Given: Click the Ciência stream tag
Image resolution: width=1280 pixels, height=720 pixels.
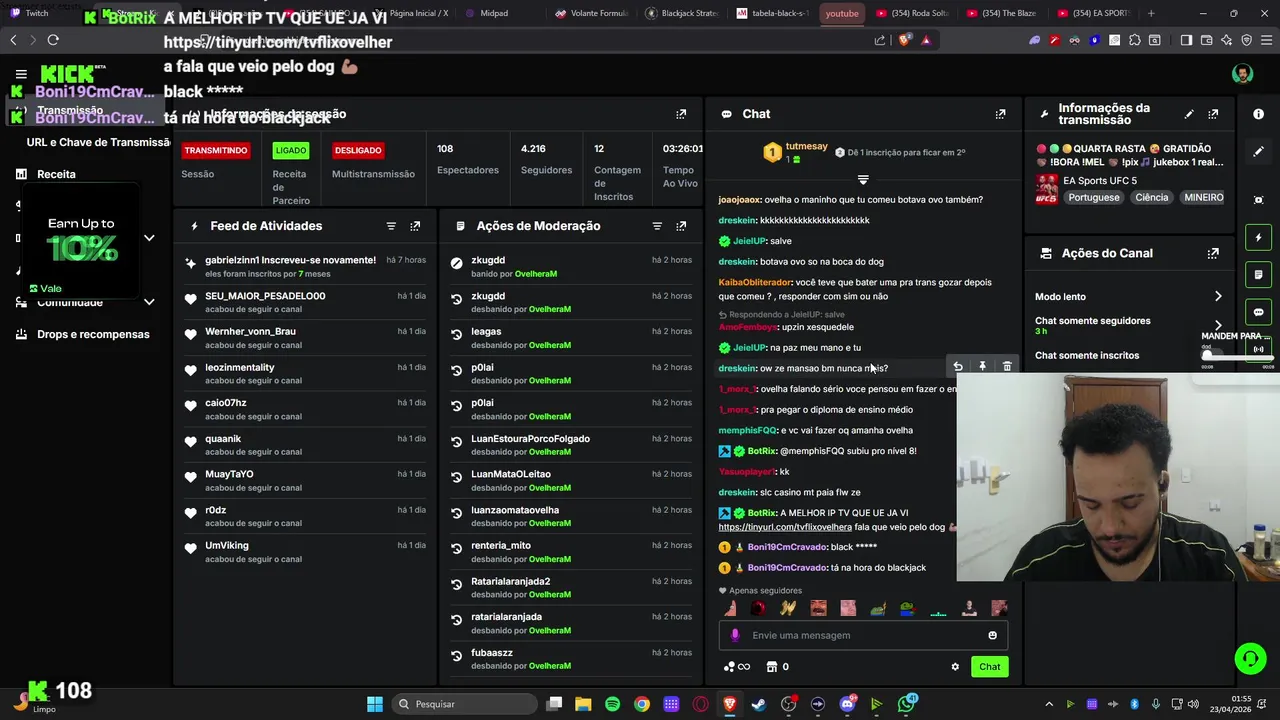Looking at the screenshot, I should point(1151,198).
